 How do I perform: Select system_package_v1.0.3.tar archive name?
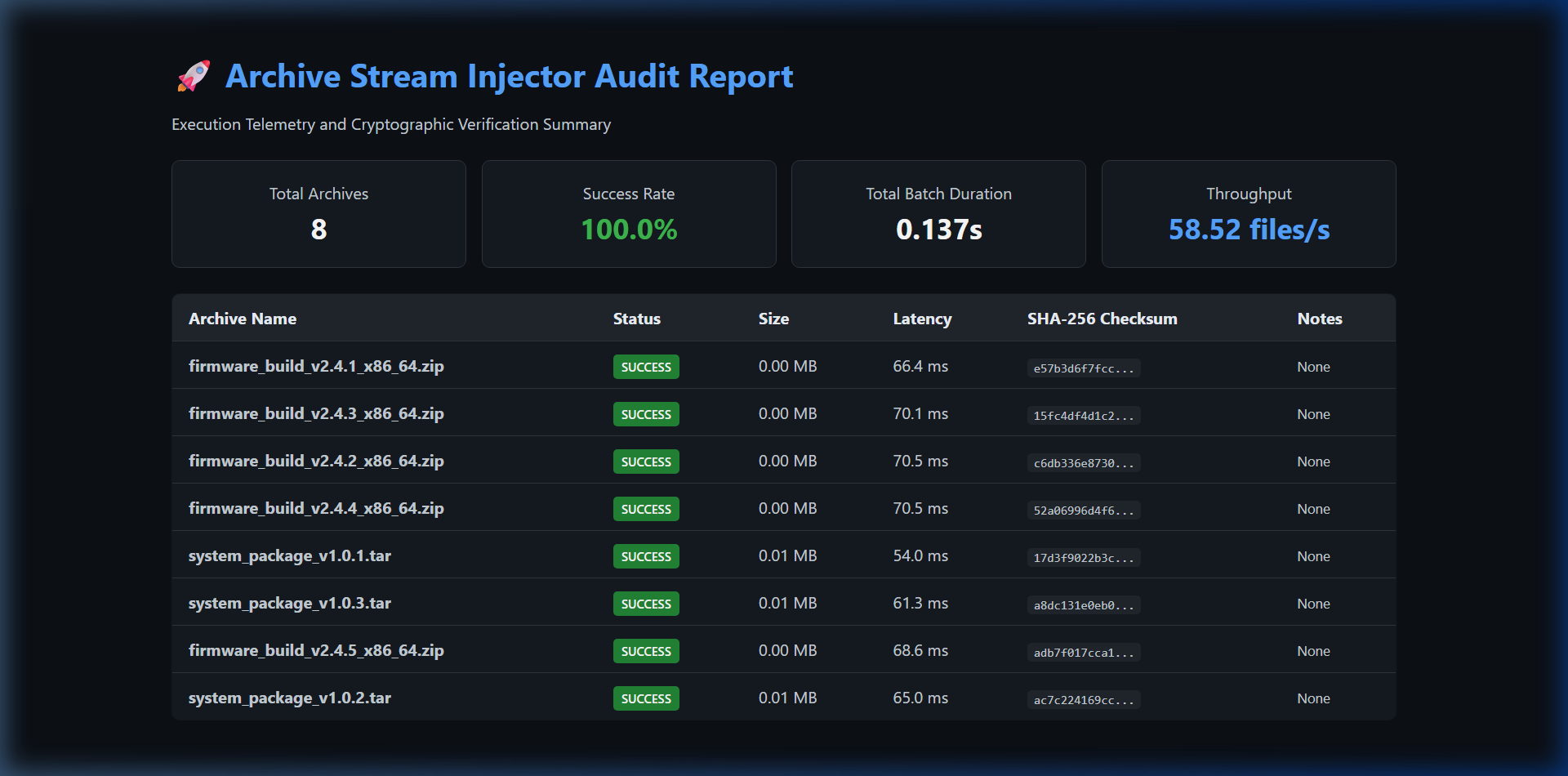tap(290, 603)
